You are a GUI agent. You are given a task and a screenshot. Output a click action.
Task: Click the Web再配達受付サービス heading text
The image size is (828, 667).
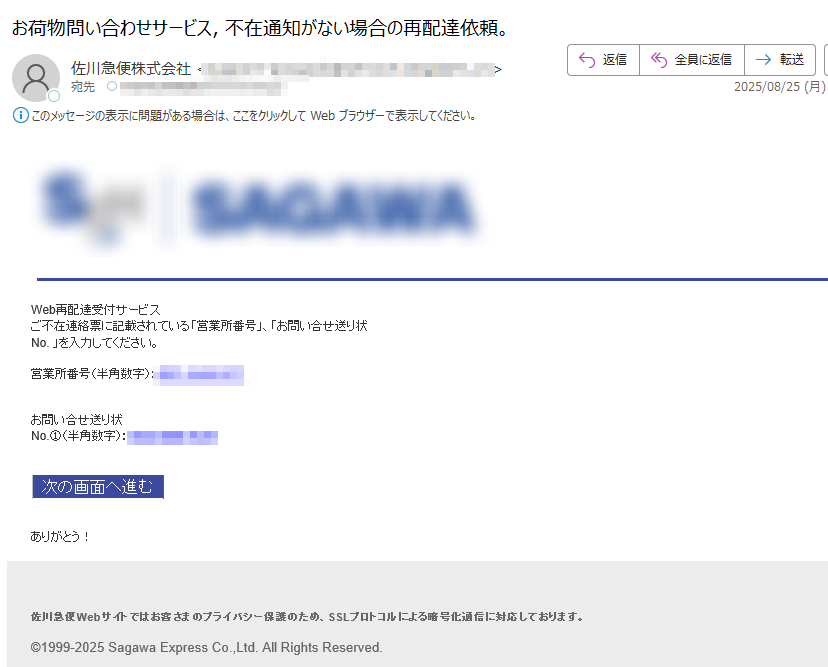(96, 309)
